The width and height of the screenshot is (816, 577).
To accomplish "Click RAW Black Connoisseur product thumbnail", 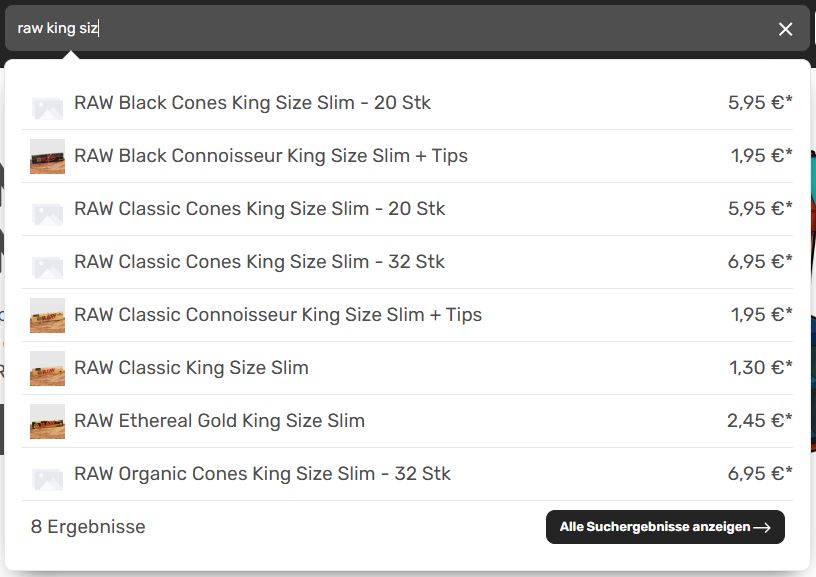I will [47, 156].
